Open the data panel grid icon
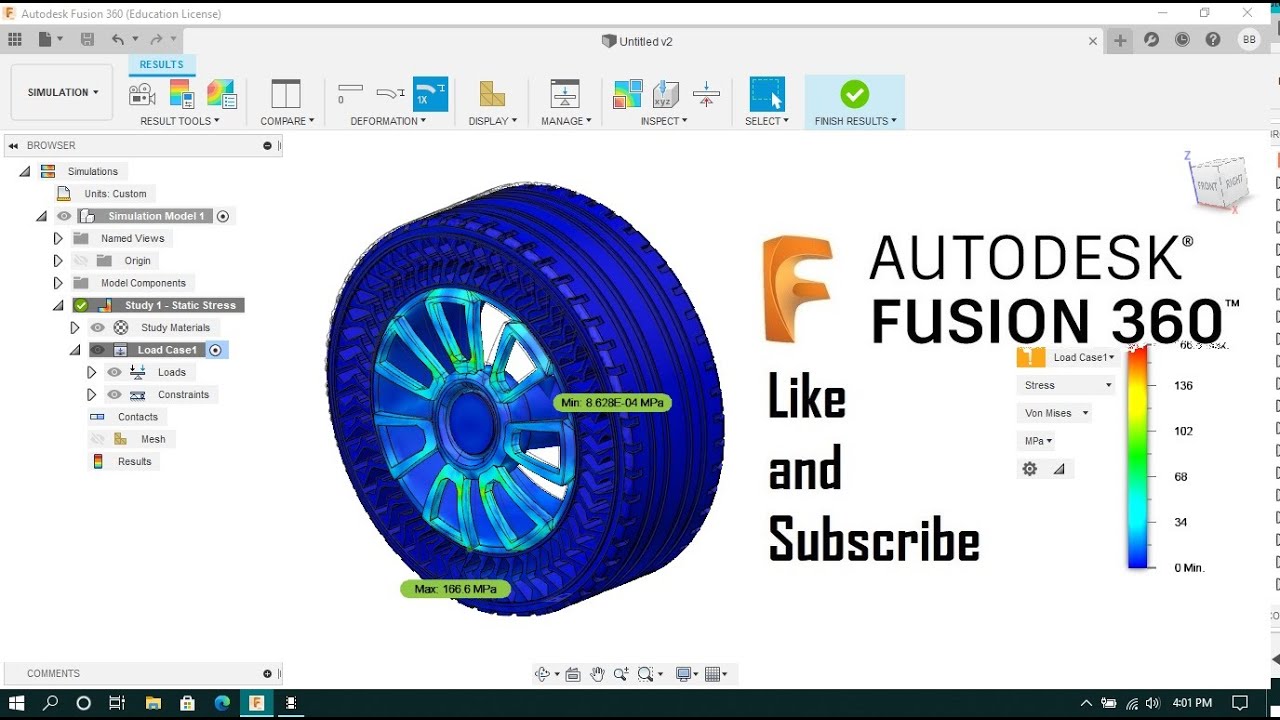This screenshot has width=1280, height=720. (15, 40)
